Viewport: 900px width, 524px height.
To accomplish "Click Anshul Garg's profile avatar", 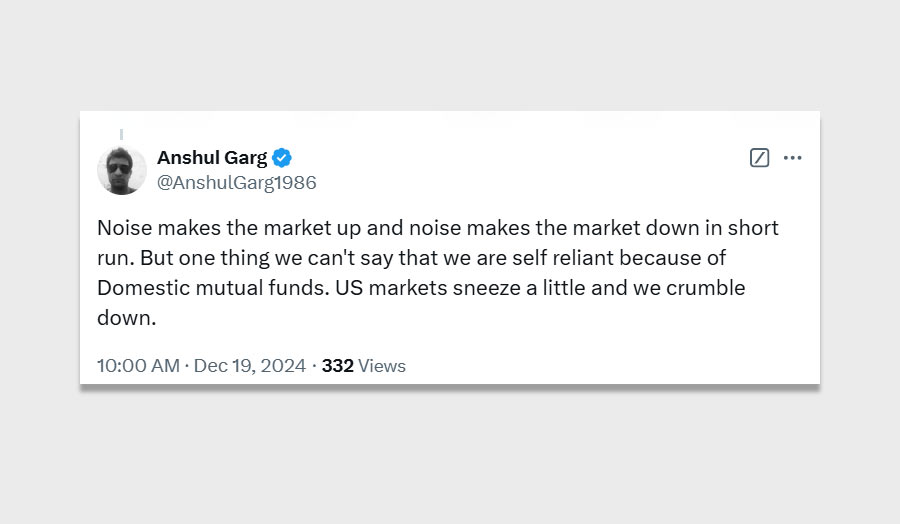I will pyautogui.click(x=122, y=169).
